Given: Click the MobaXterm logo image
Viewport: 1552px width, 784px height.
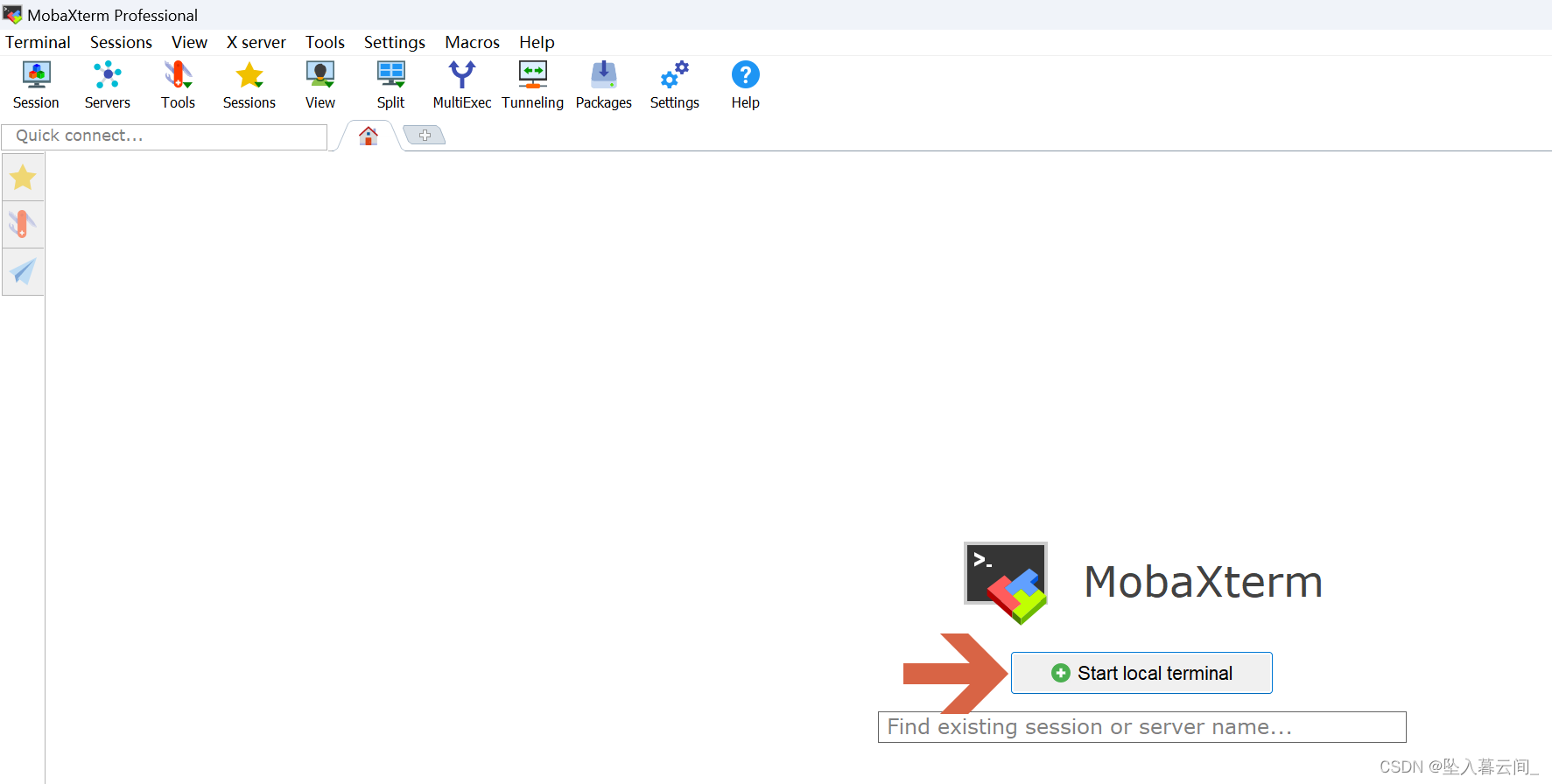Looking at the screenshot, I should [x=1006, y=583].
